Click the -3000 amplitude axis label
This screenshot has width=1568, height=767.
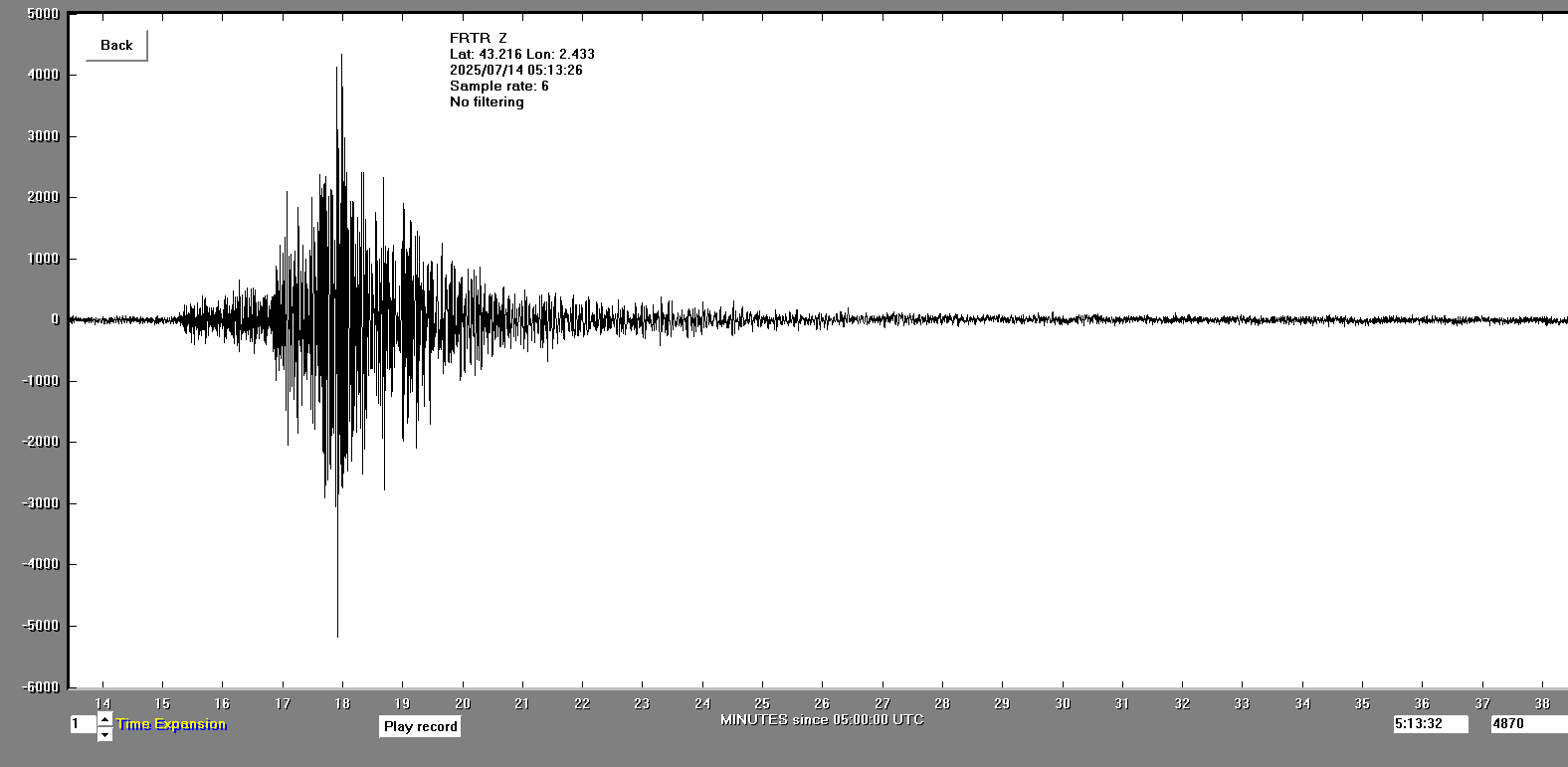pos(41,503)
